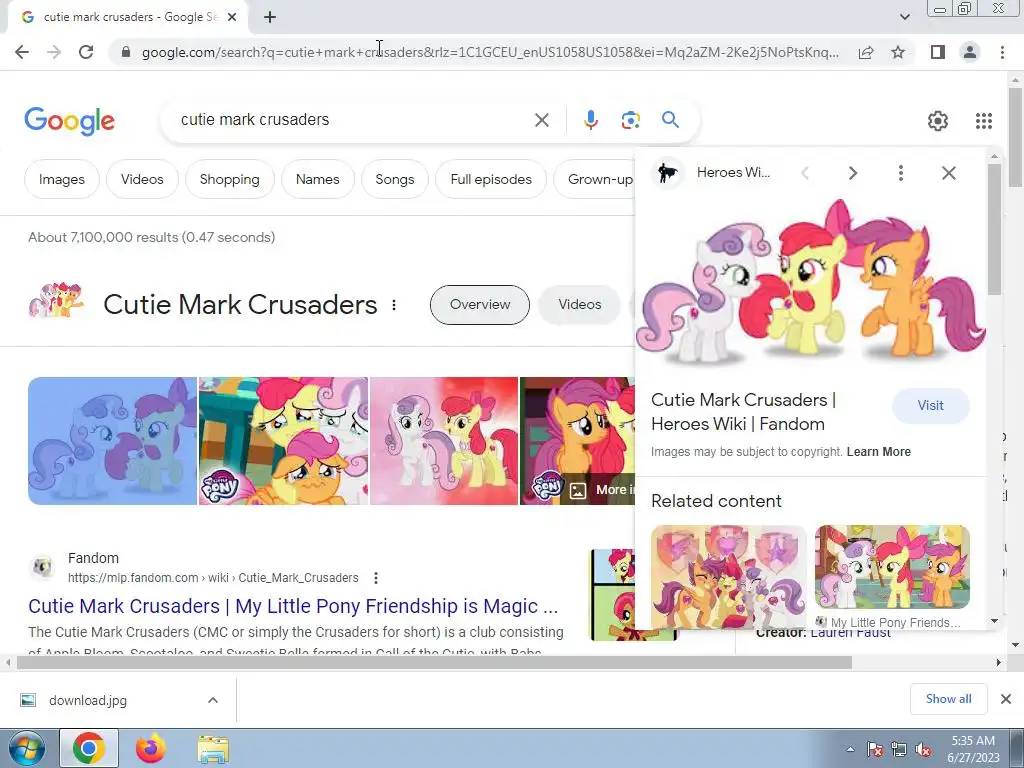Open the downloaded download.jpg file
Screen dimensions: 1024x768
pyautogui.click(x=88, y=701)
